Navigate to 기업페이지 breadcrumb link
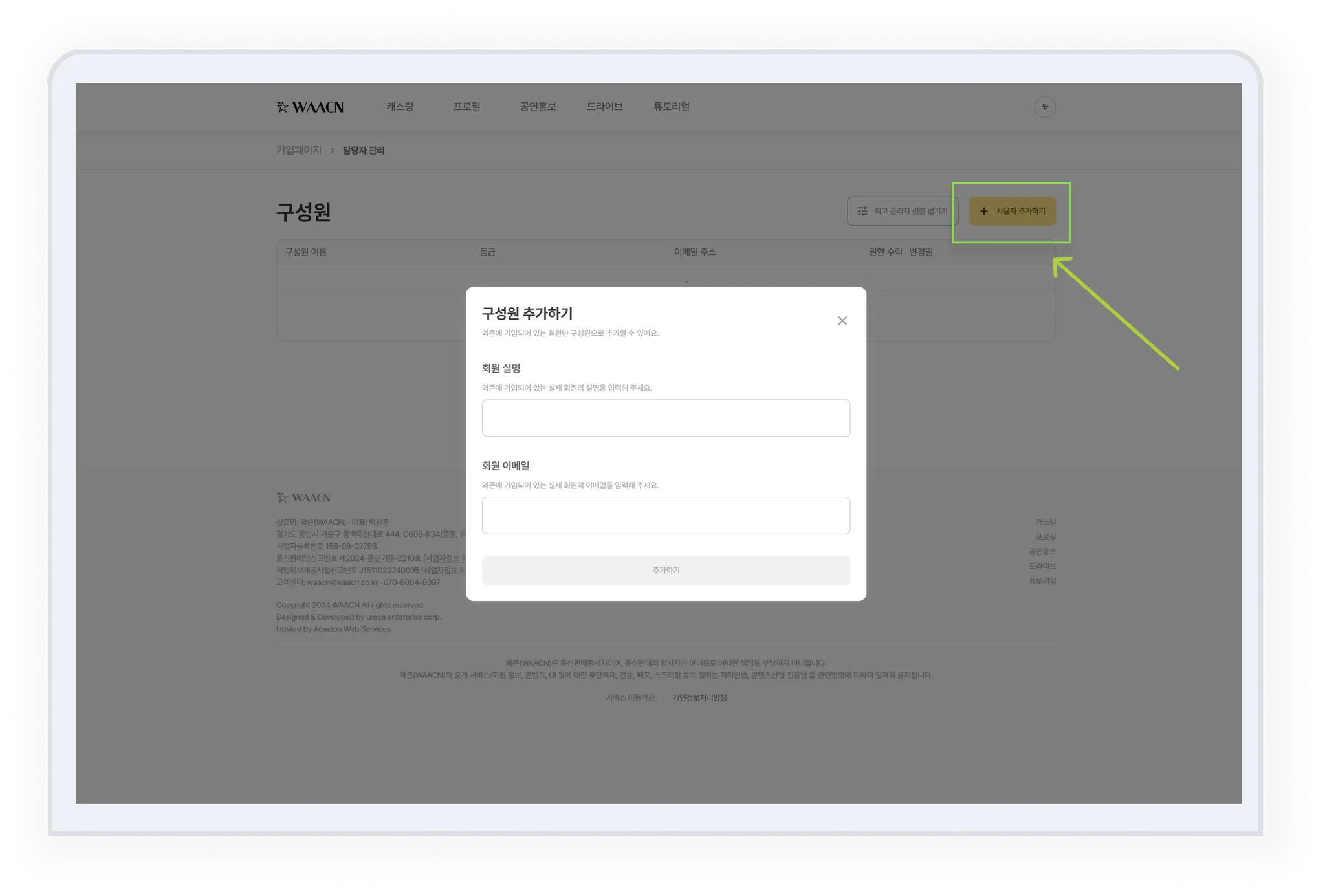 tap(299, 150)
